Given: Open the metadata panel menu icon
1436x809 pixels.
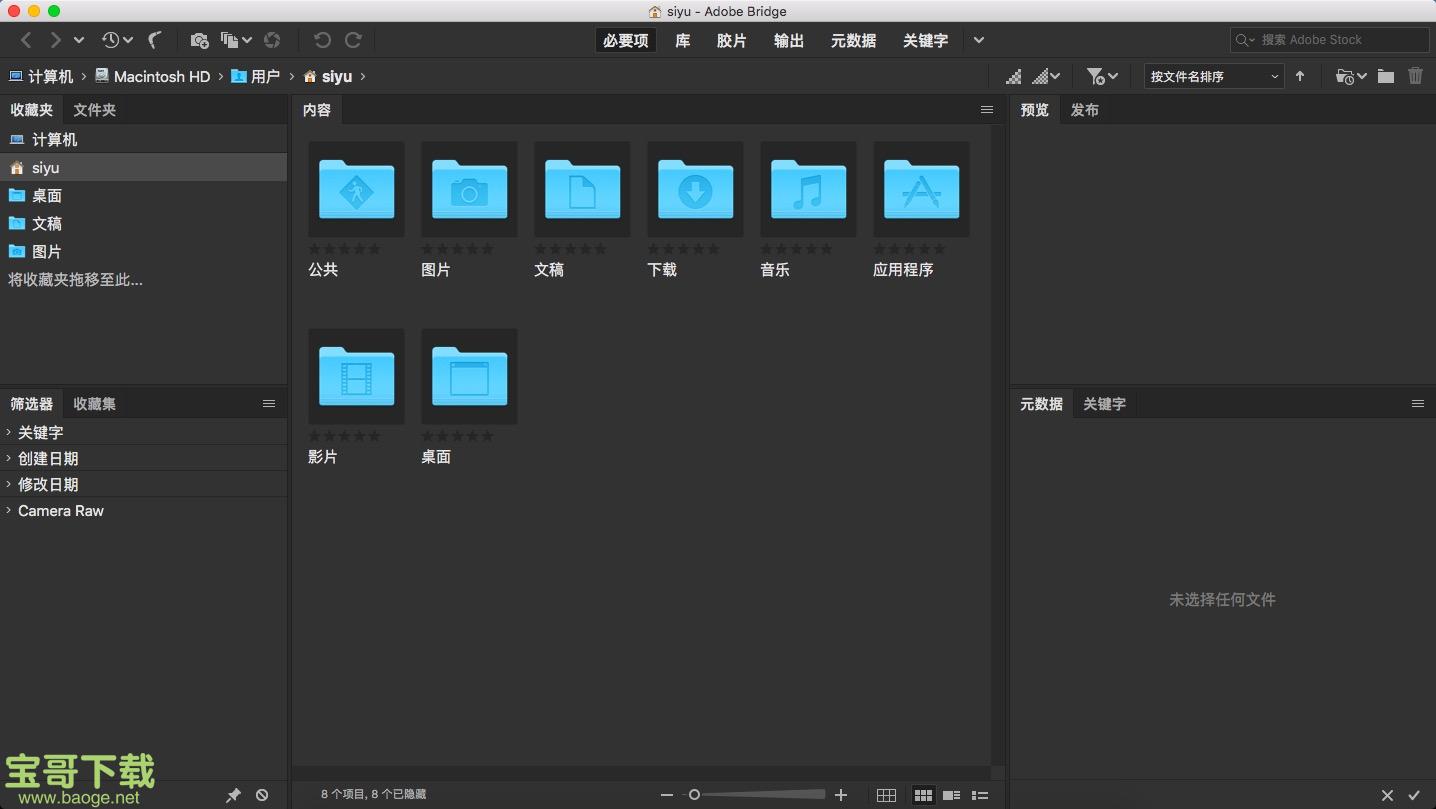Looking at the screenshot, I should point(1418,404).
